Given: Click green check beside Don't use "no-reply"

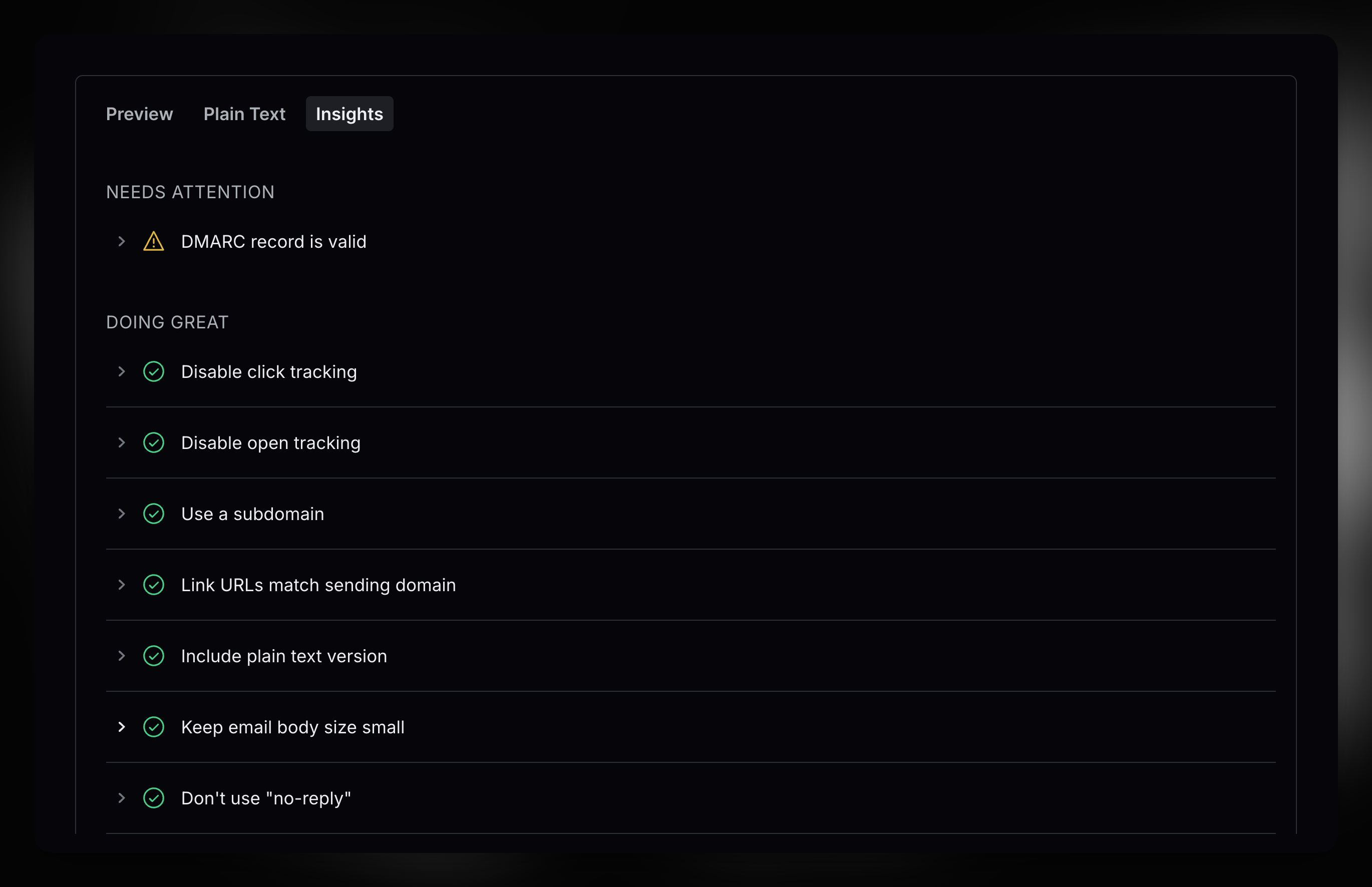Looking at the screenshot, I should click(x=153, y=798).
